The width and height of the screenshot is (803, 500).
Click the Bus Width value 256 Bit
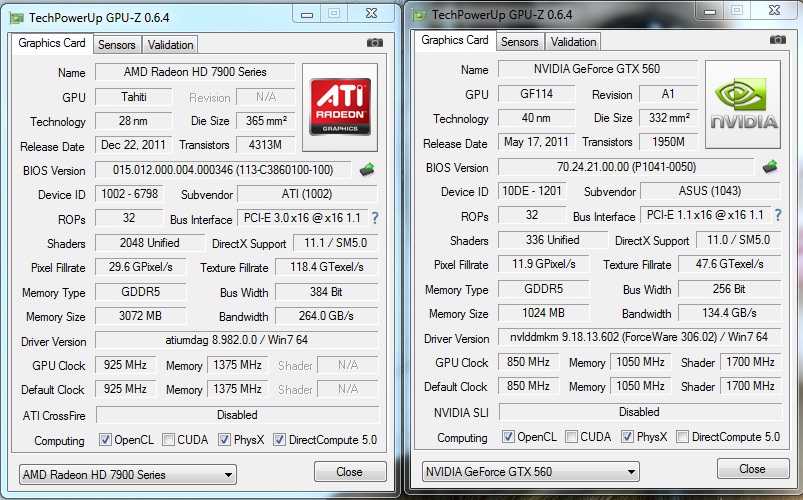[729, 288]
